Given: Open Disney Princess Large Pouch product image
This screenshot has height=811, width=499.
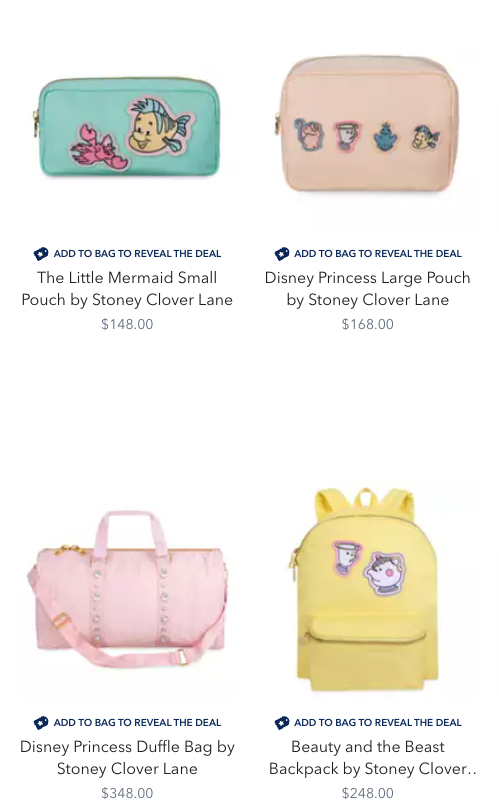Looking at the screenshot, I should click(368, 125).
